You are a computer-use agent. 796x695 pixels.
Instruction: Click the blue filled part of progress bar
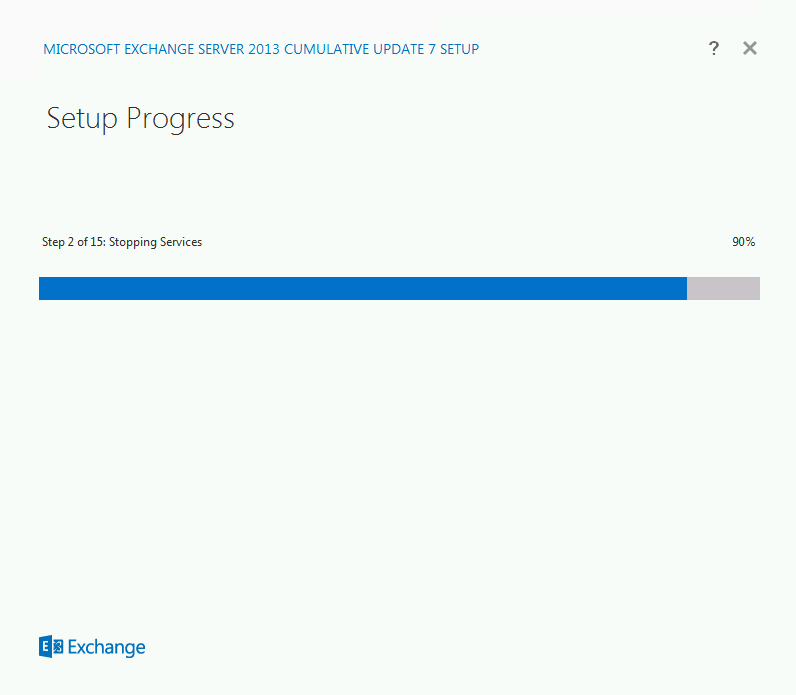(363, 288)
